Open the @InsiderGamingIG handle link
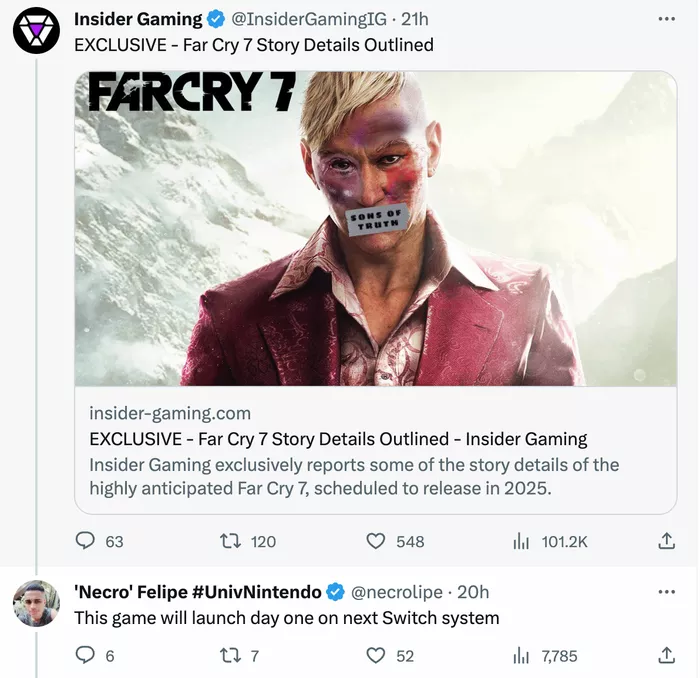Screen dimensions: 700x678 coord(307,19)
